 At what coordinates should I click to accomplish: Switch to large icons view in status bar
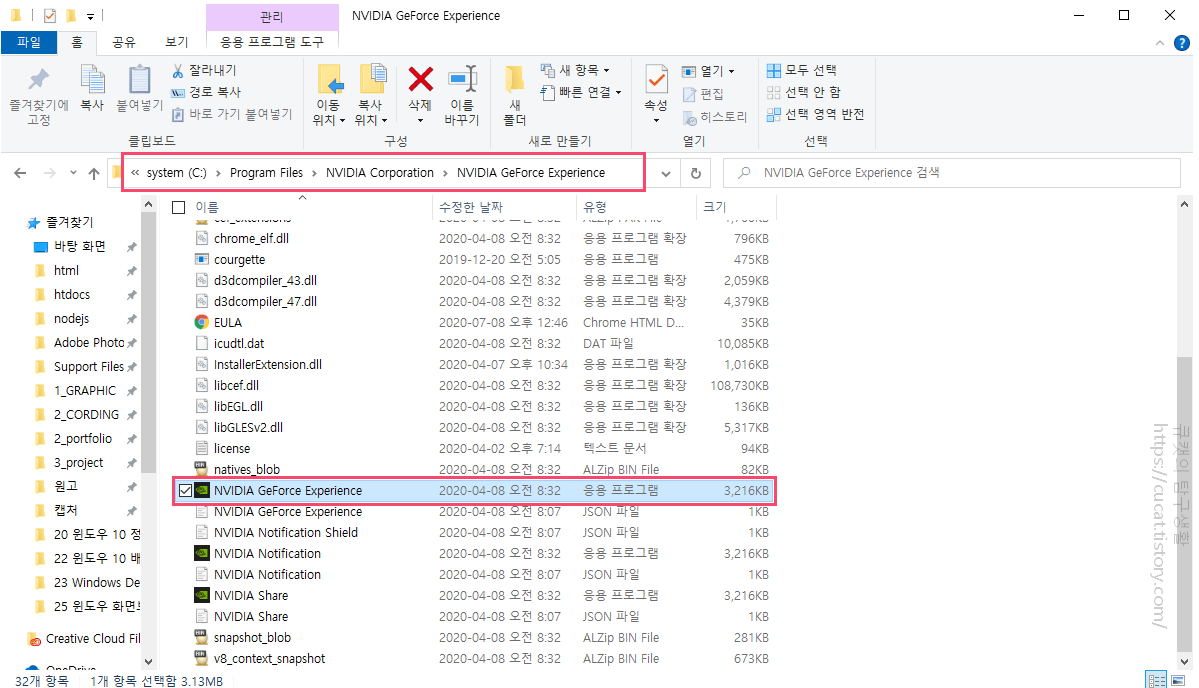tap(1178, 680)
